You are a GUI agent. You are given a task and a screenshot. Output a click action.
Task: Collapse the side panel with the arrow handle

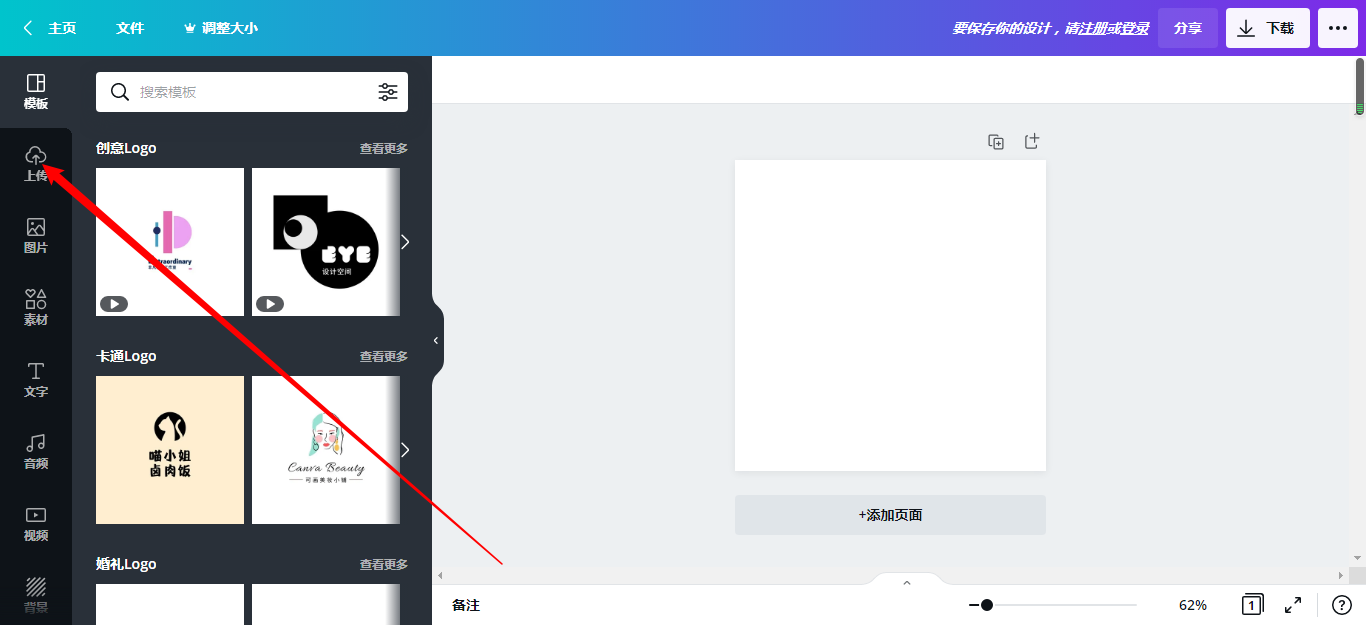click(x=436, y=340)
